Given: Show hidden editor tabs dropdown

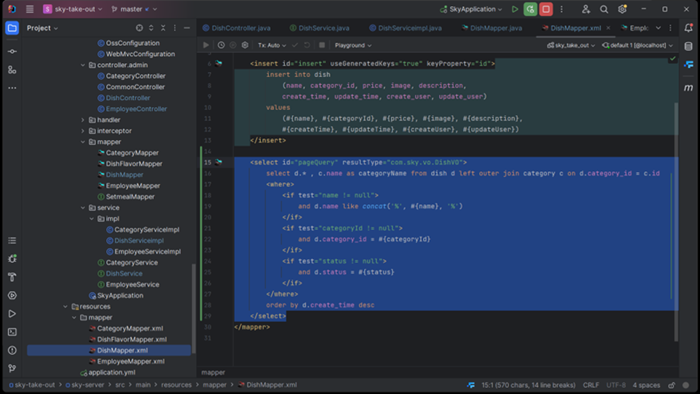Looking at the screenshot, I should tap(658, 28).
